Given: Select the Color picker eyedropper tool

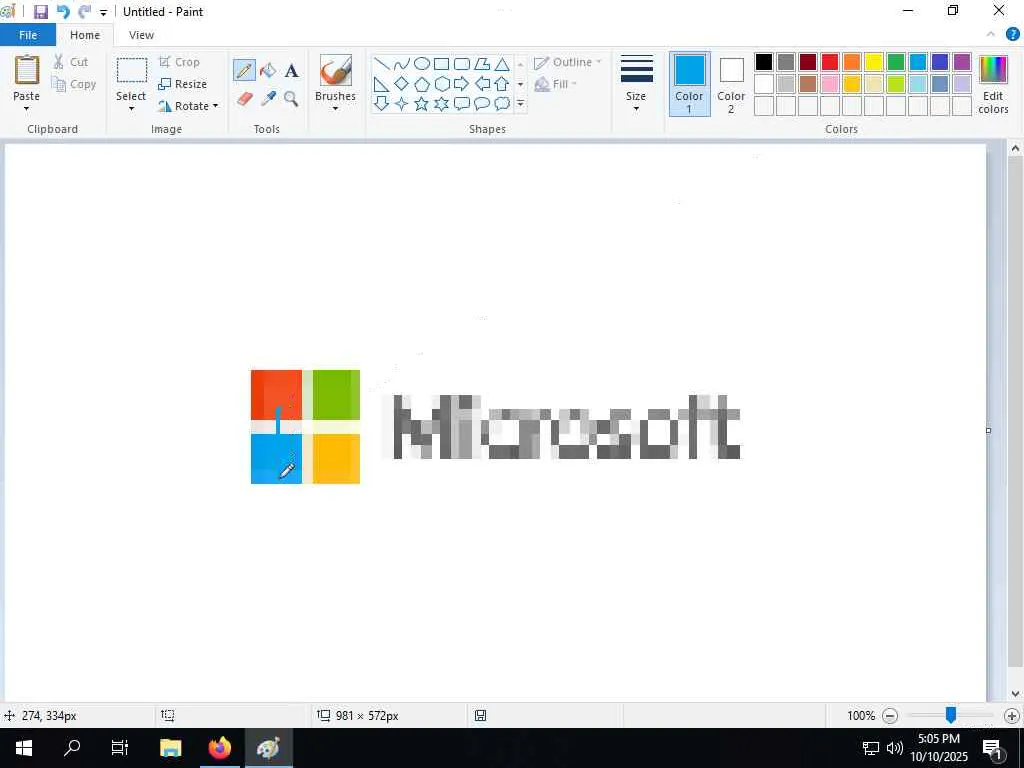Looking at the screenshot, I should point(268,99).
